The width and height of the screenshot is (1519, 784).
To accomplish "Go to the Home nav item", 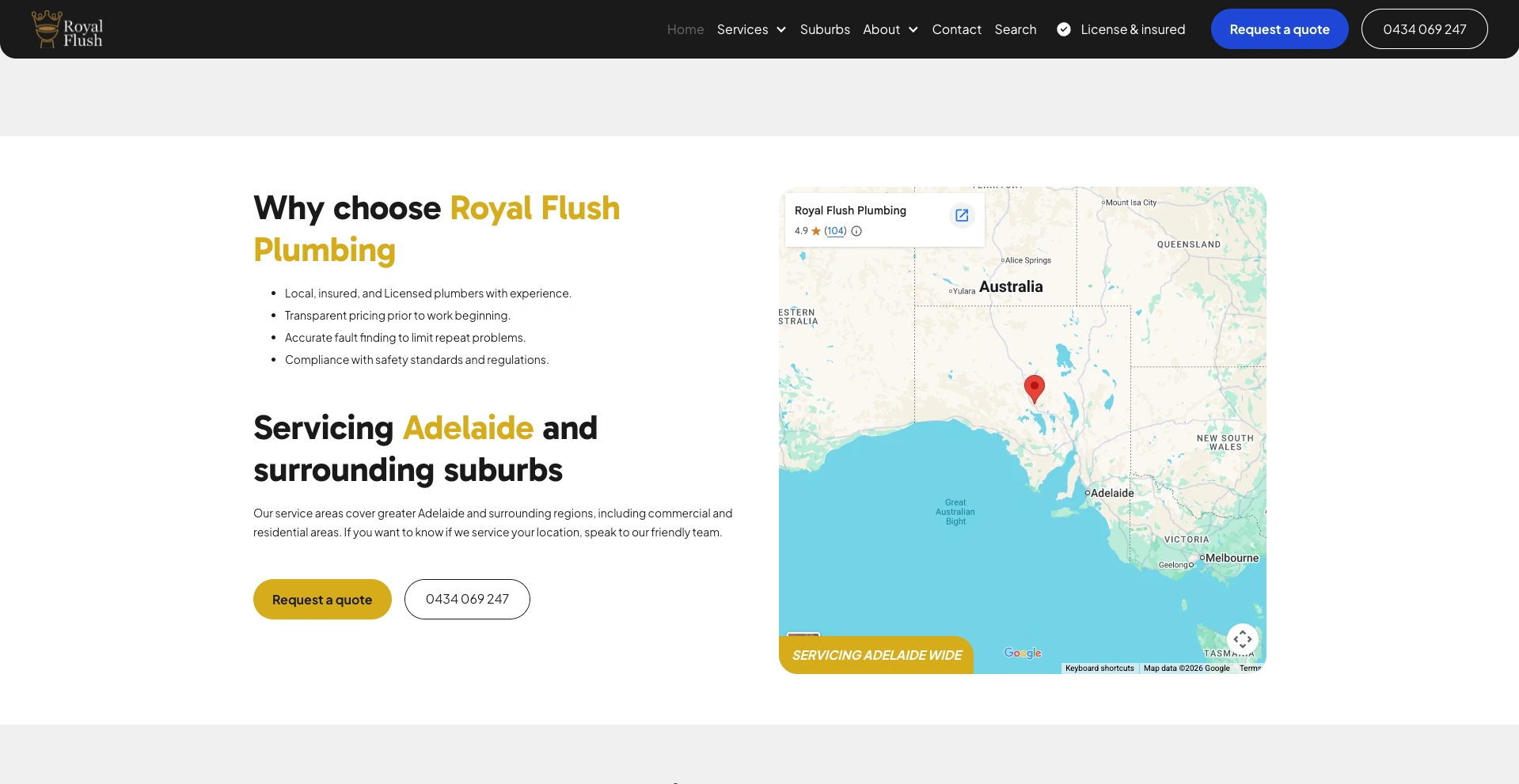I will click(x=685, y=29).
